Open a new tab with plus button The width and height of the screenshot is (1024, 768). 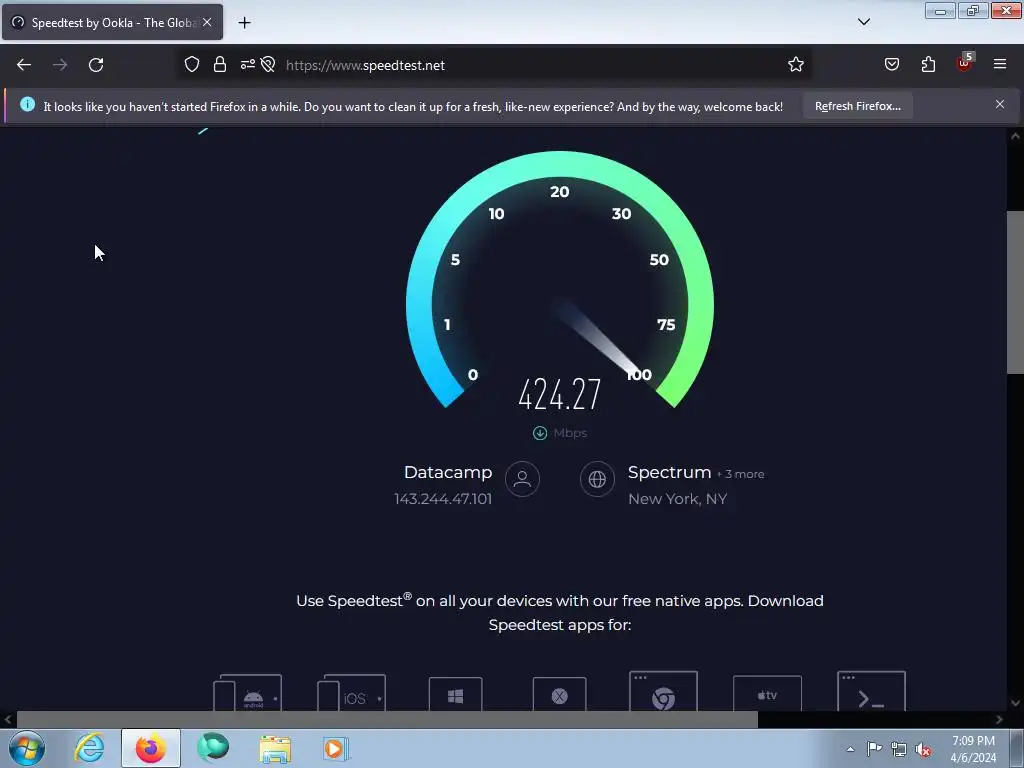(244, 23)
